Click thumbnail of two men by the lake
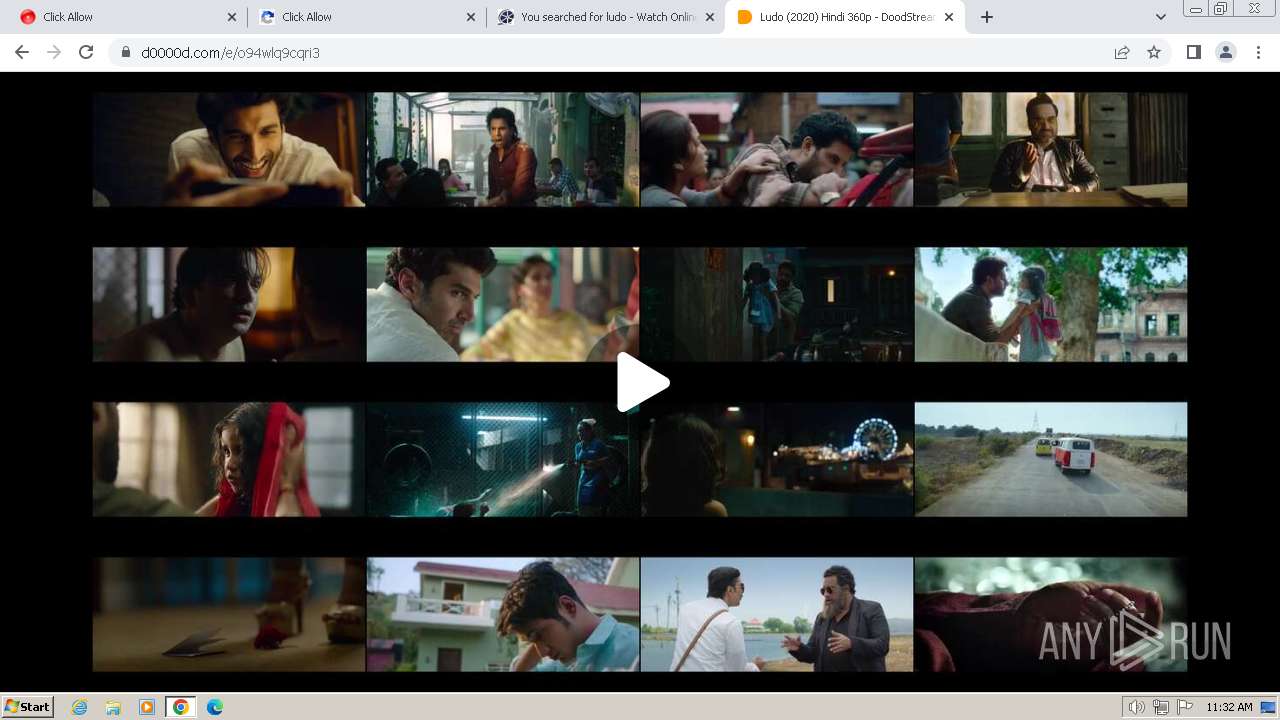The height and width of the screenshot is (720, 1280). tap(777, 614)
